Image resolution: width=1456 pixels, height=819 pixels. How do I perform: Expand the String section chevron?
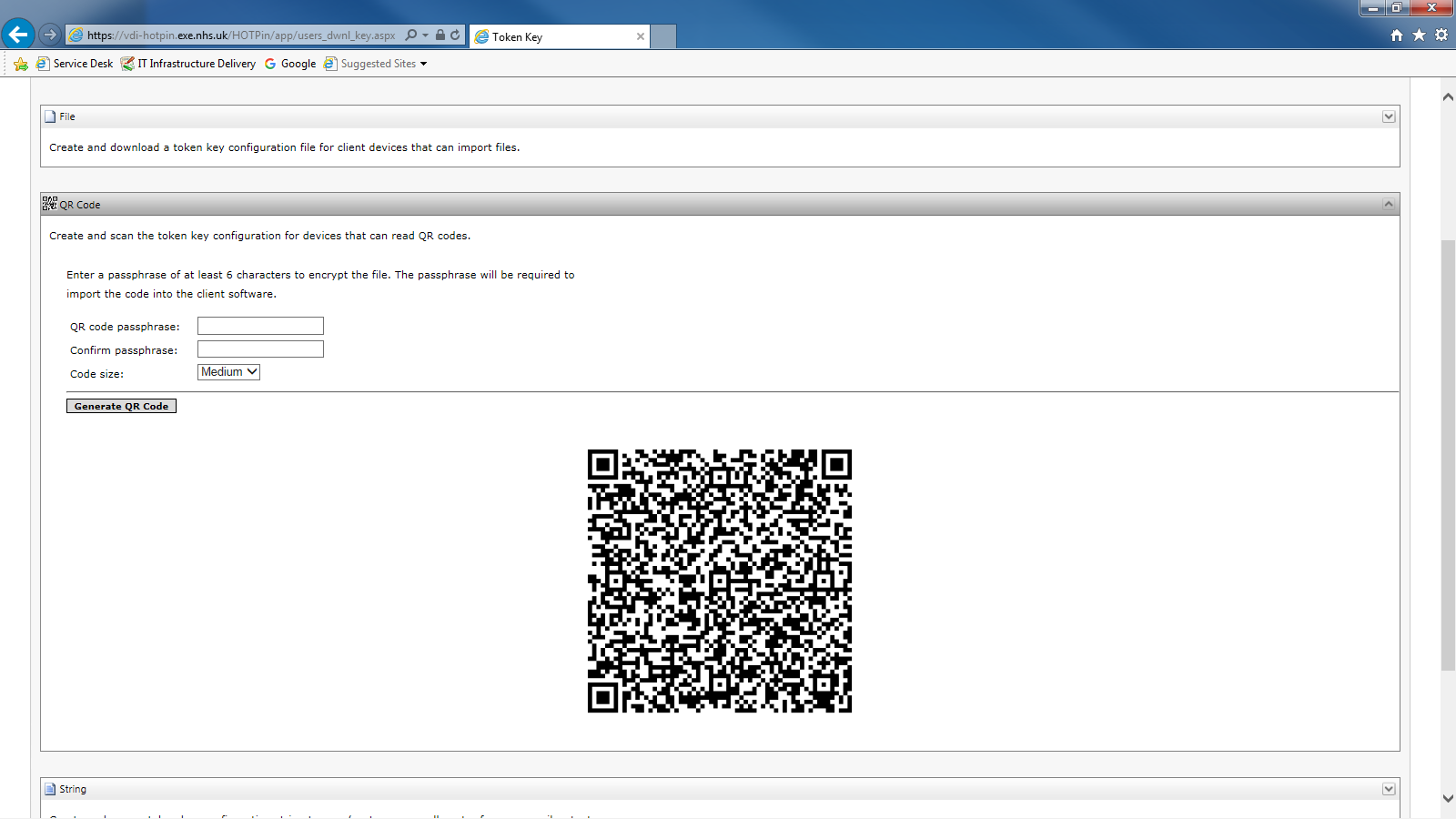pyautogui.click(x=1389, y=789)
